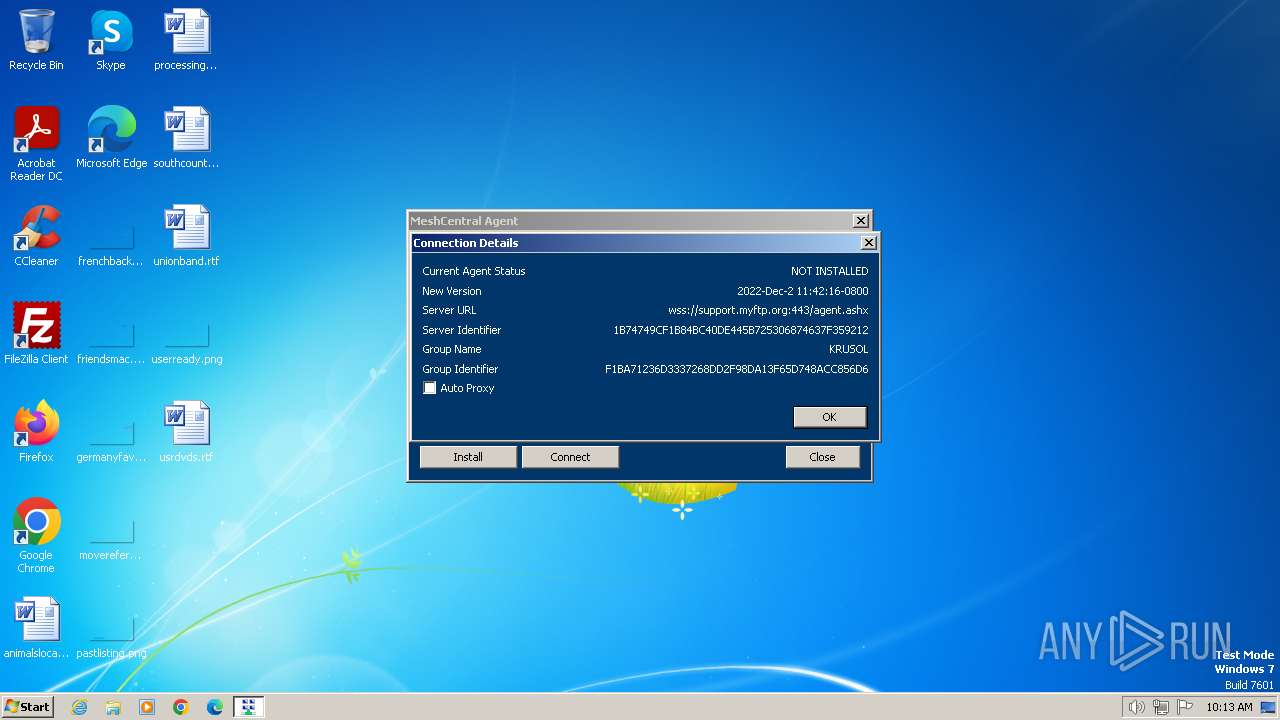Image resolution: width=1280 pixels, height=720 pixels.
Task: Close the Connection Details dialog via X
Action: click(x=869, y=242)
